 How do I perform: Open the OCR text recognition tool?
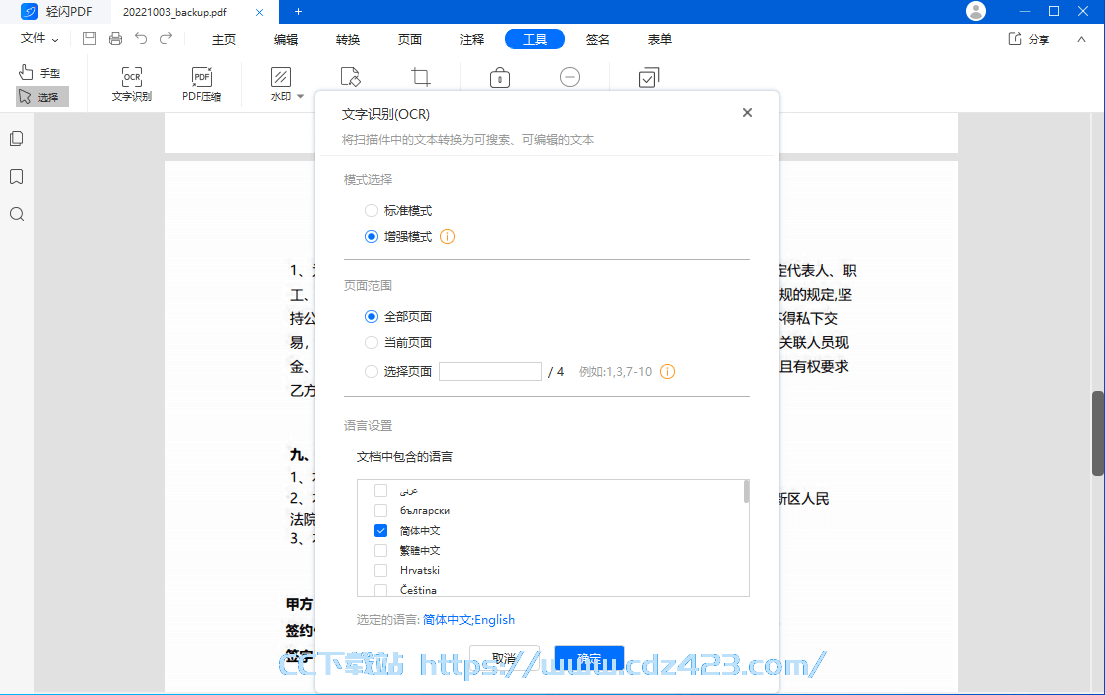[132, 85]
